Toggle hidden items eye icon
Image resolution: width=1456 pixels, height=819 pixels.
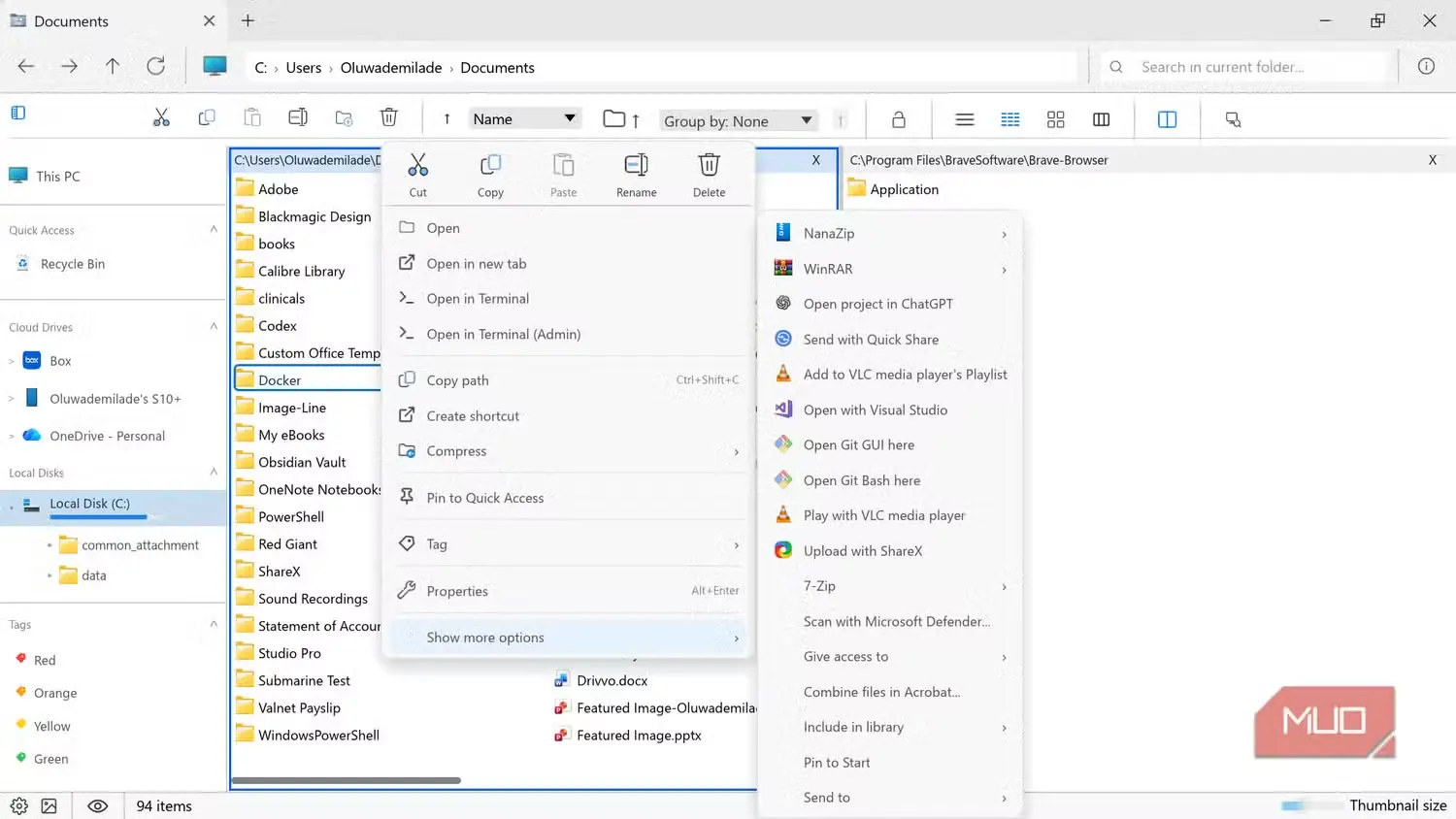coord(97,805)
